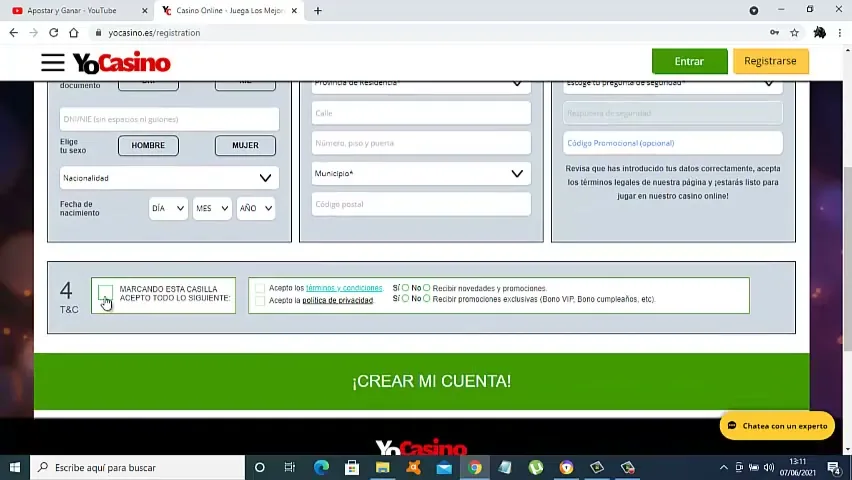Choose HOMBRE as your sex

tap(148, 145)
